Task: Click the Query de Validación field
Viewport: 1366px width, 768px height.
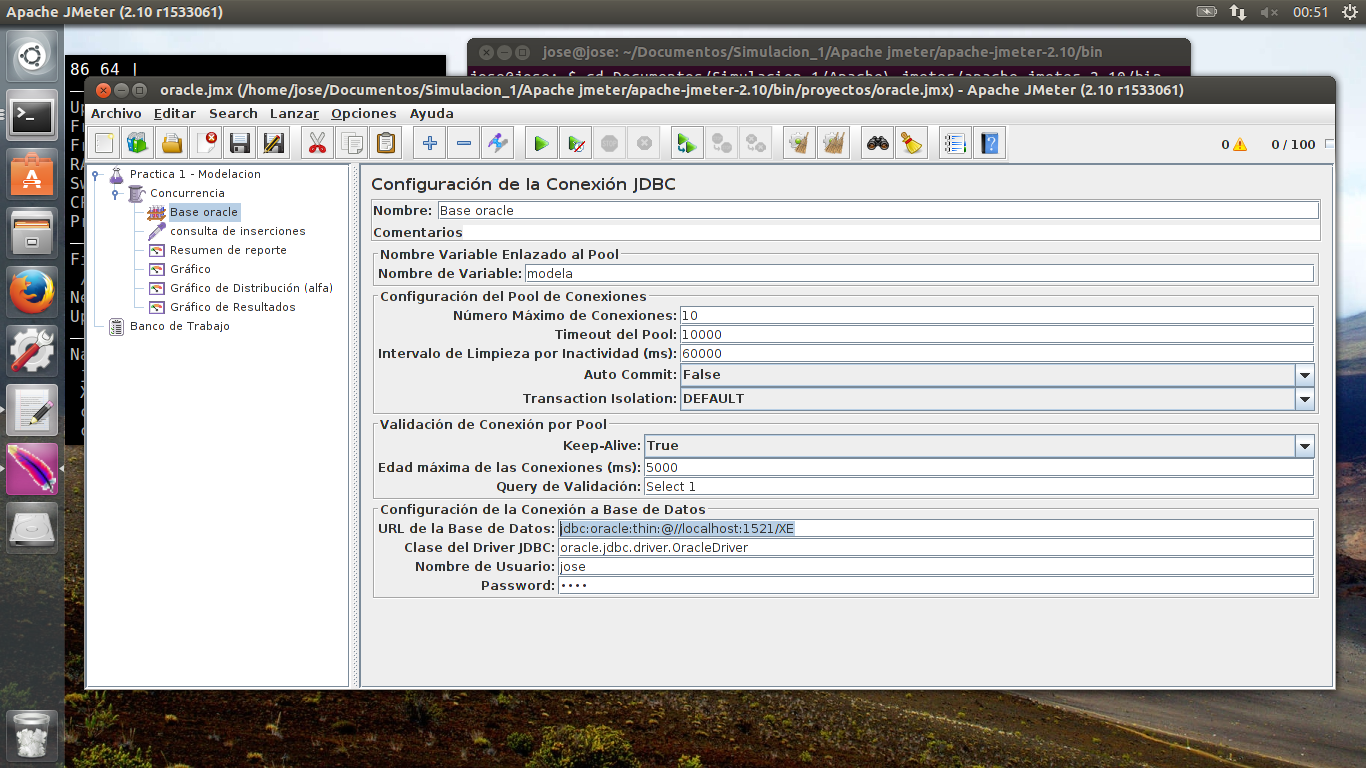Action: 979,486
